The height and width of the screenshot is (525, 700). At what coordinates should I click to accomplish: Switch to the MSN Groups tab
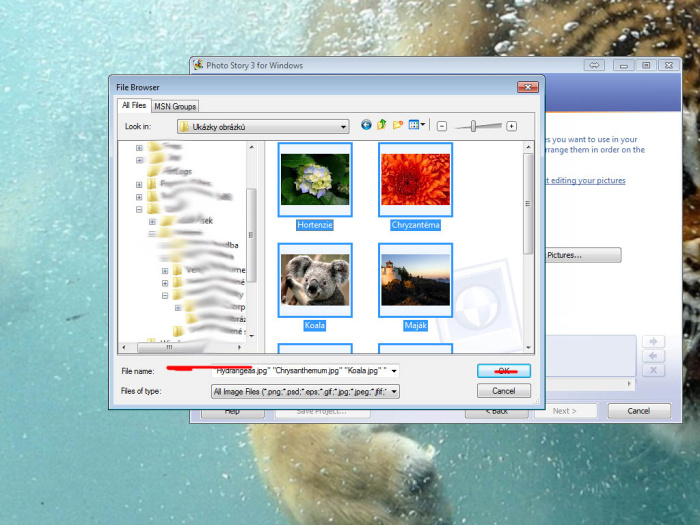pos(175,106)
